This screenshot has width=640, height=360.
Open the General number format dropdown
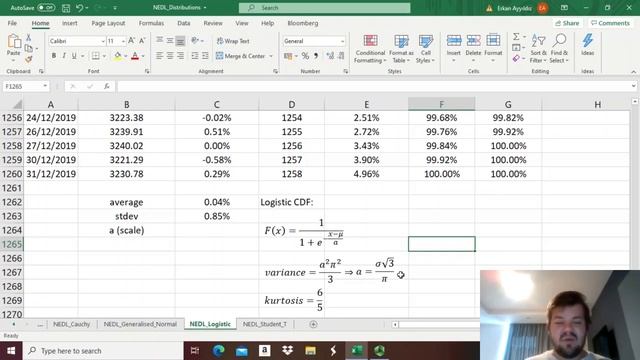pyautogui.click(x=342, y=41)
